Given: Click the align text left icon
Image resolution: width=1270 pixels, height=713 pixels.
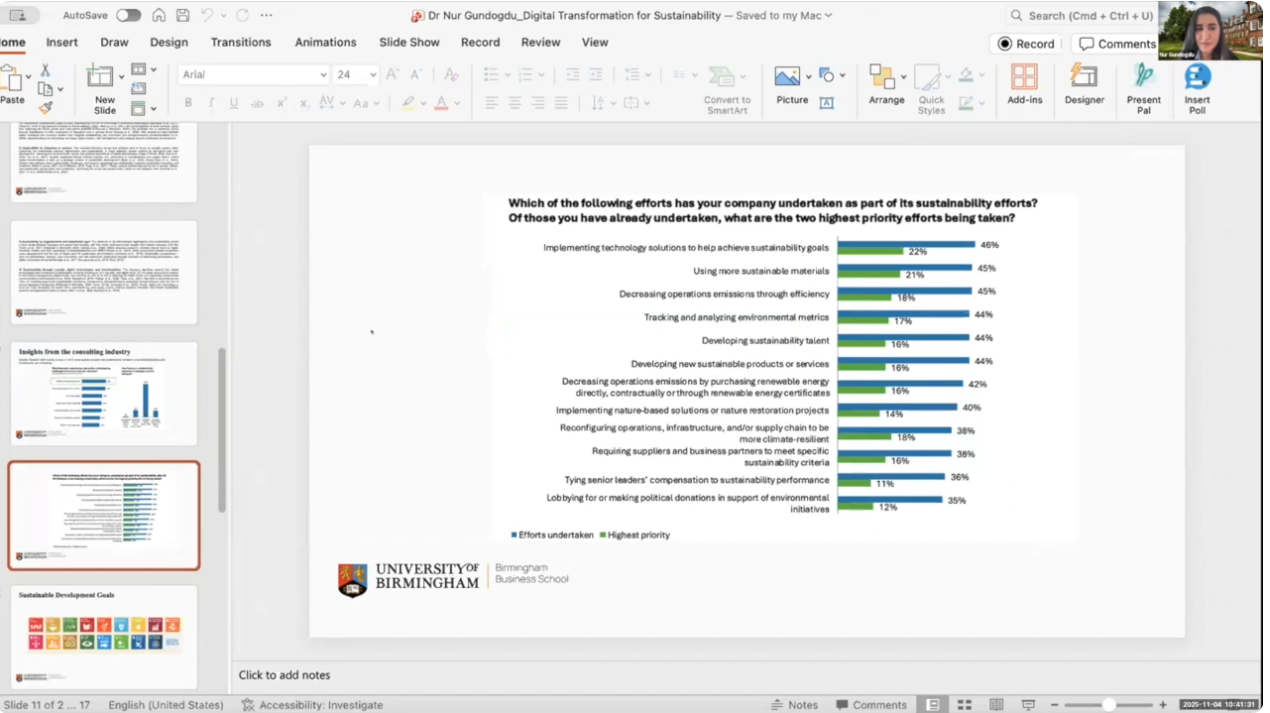Looking at the screenshot, I should point(492,103).
